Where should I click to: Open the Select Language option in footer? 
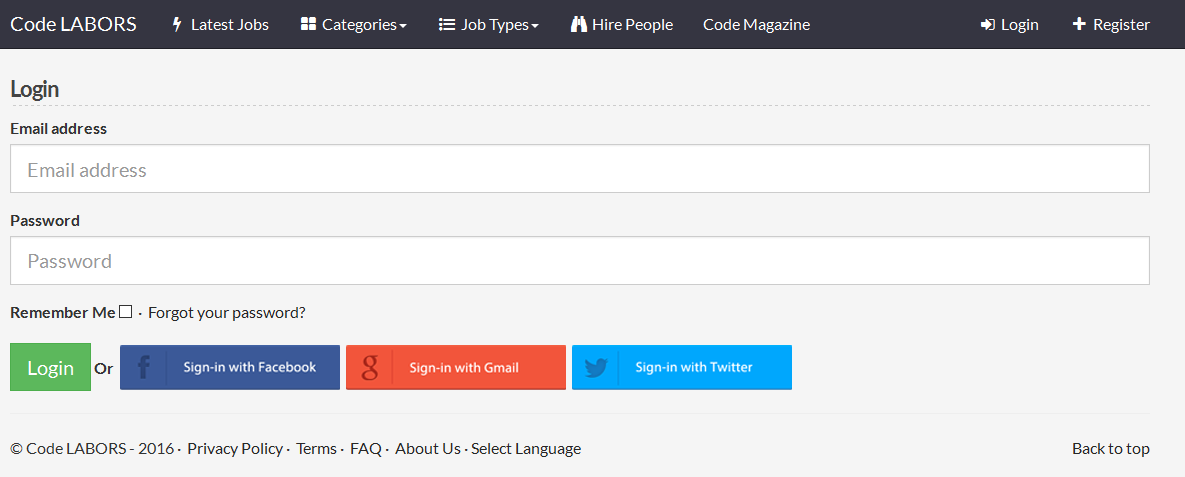526,448
